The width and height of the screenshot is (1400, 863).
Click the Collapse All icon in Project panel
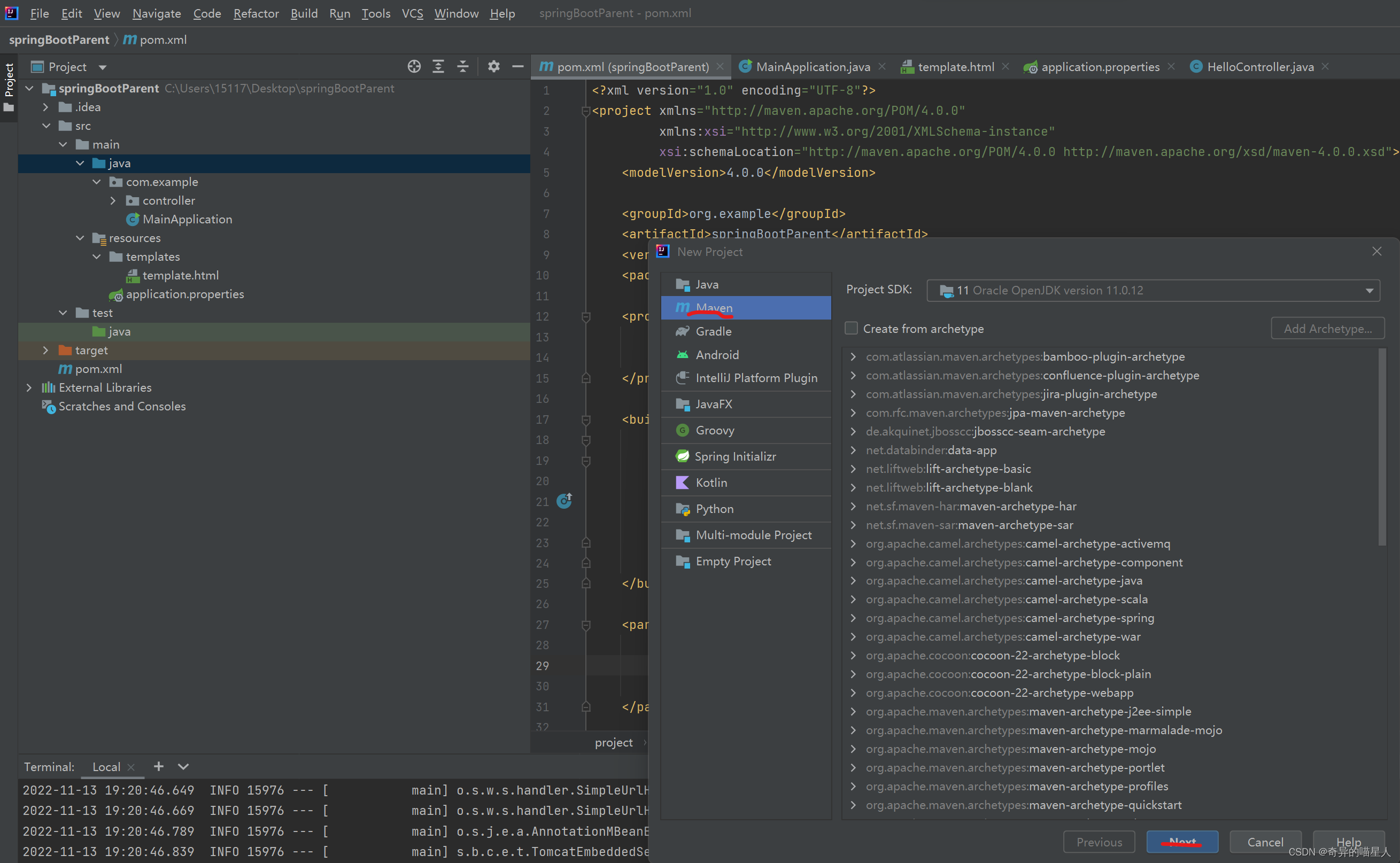click(x=463, y=67)
